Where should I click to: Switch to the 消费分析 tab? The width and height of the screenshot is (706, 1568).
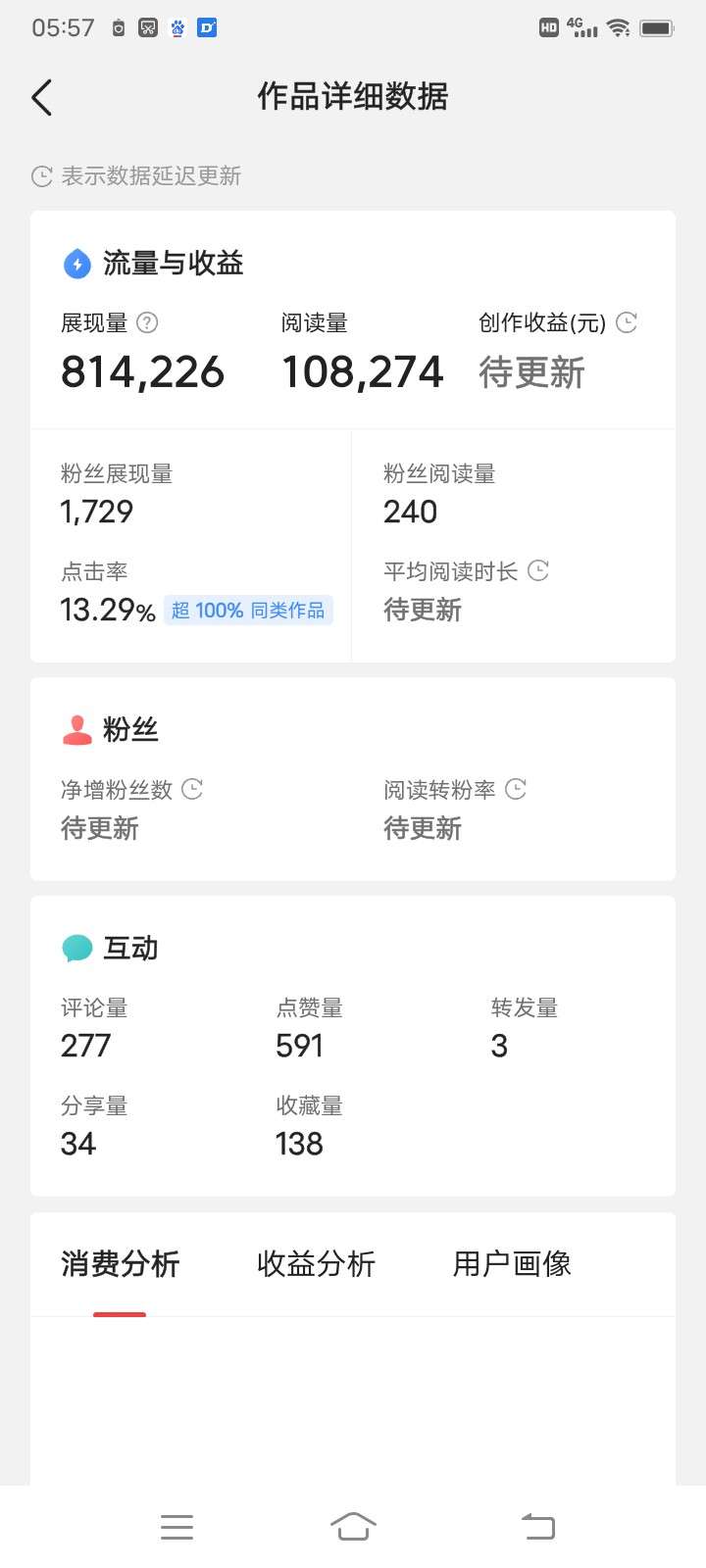point(120,1264)
